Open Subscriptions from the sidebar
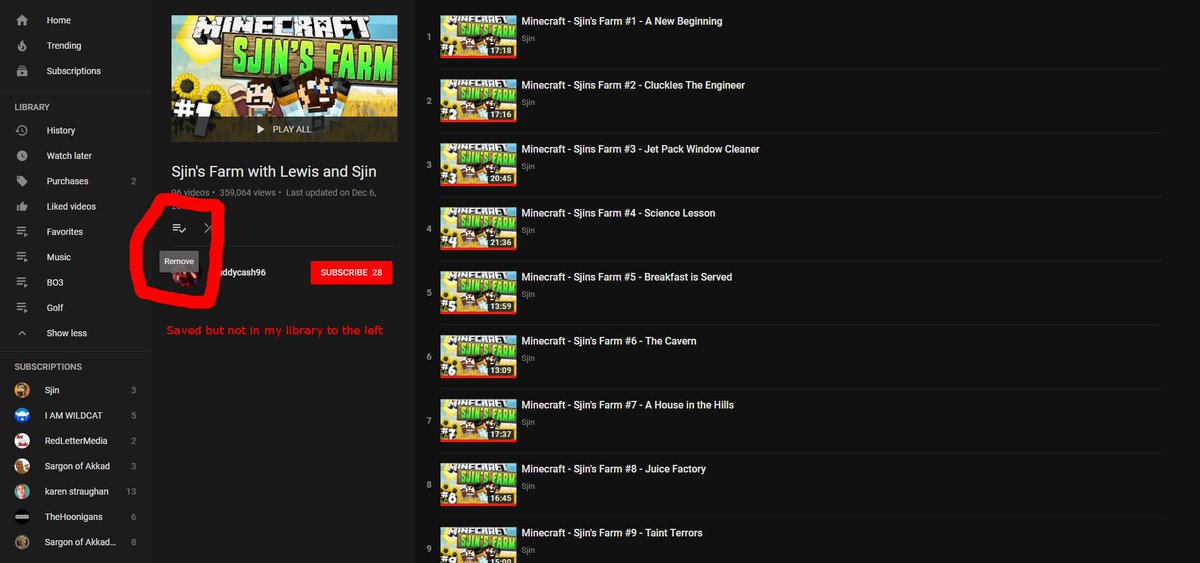 75,71
